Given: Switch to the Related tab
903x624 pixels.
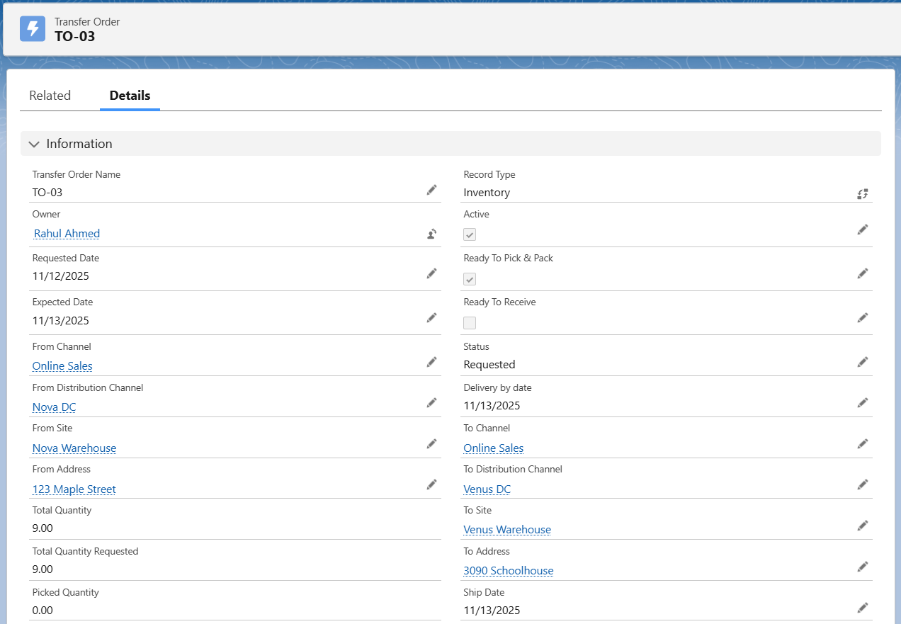Looking at the screenshot, I should (x=50, y=96).
